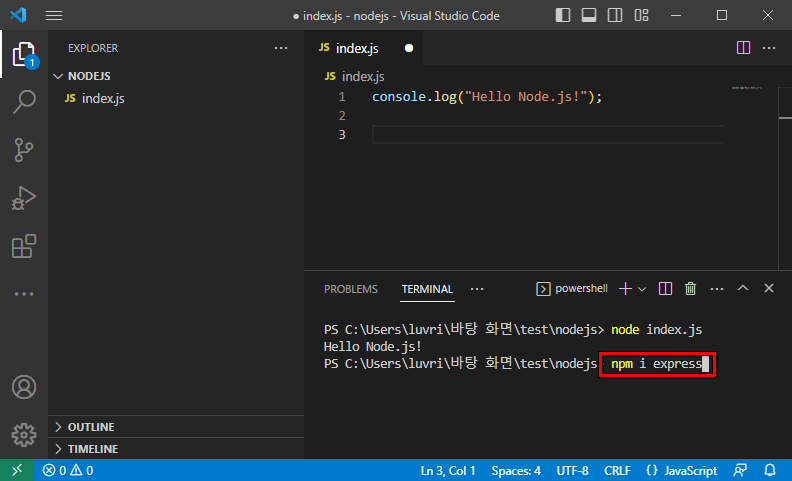Show additional activity bar views ellipsis
Viewport: 792px width, 481px height.
24,294
